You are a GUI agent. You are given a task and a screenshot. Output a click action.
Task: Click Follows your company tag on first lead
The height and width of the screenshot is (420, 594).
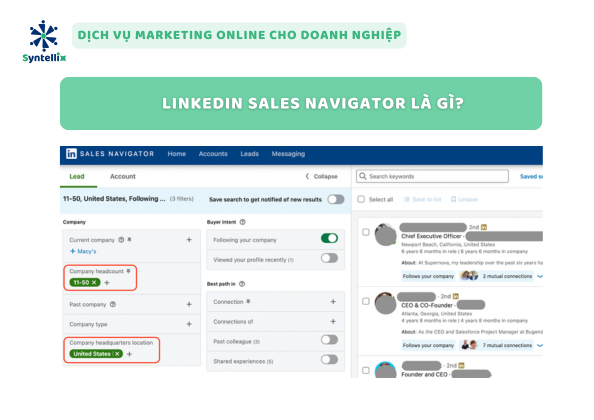[428, 276]
